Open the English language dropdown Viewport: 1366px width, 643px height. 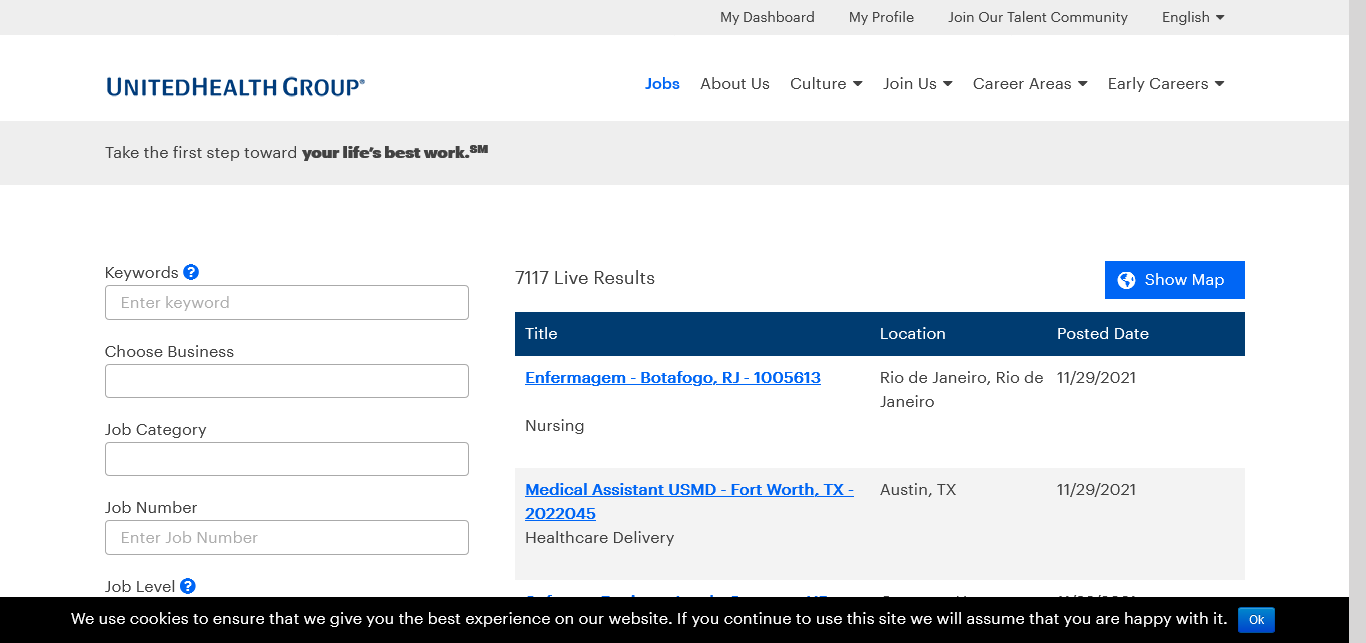pos(1192,17)
